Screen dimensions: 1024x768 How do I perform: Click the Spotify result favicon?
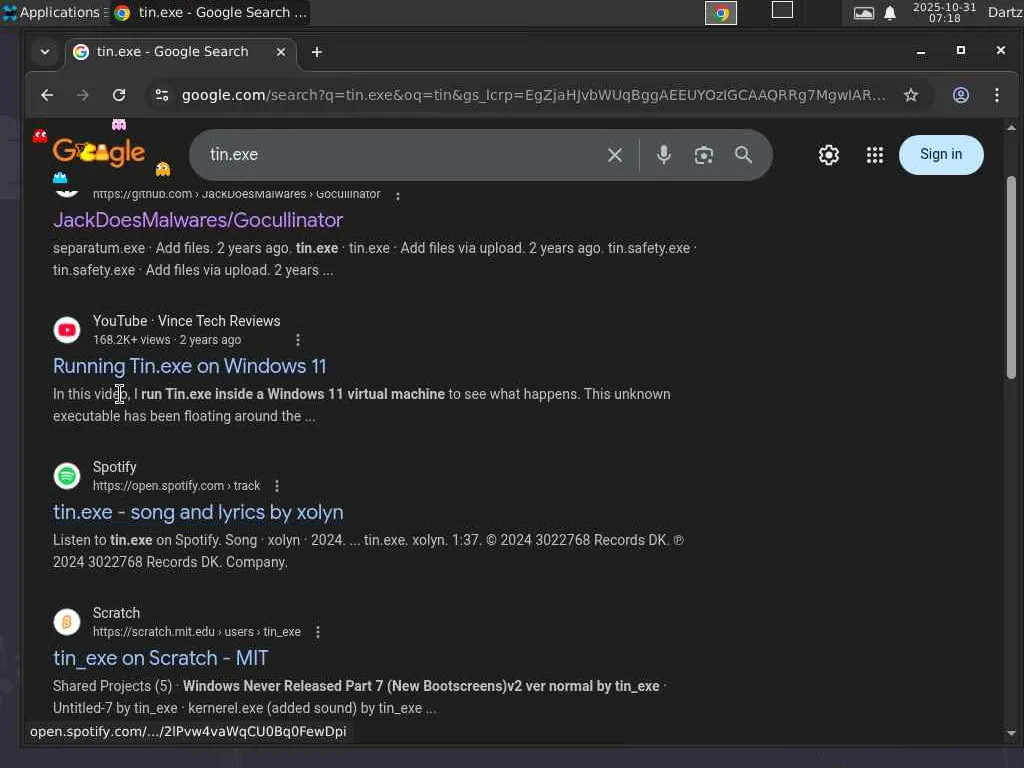point(67,476)
